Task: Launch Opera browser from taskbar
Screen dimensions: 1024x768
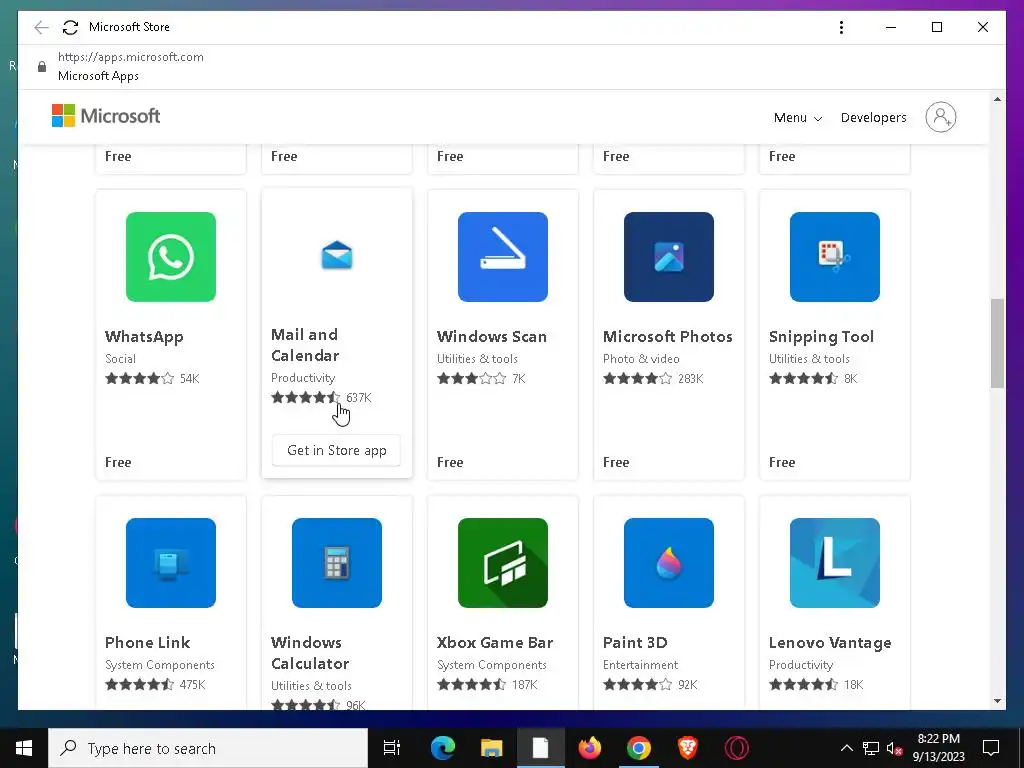Action: (737, 748)
